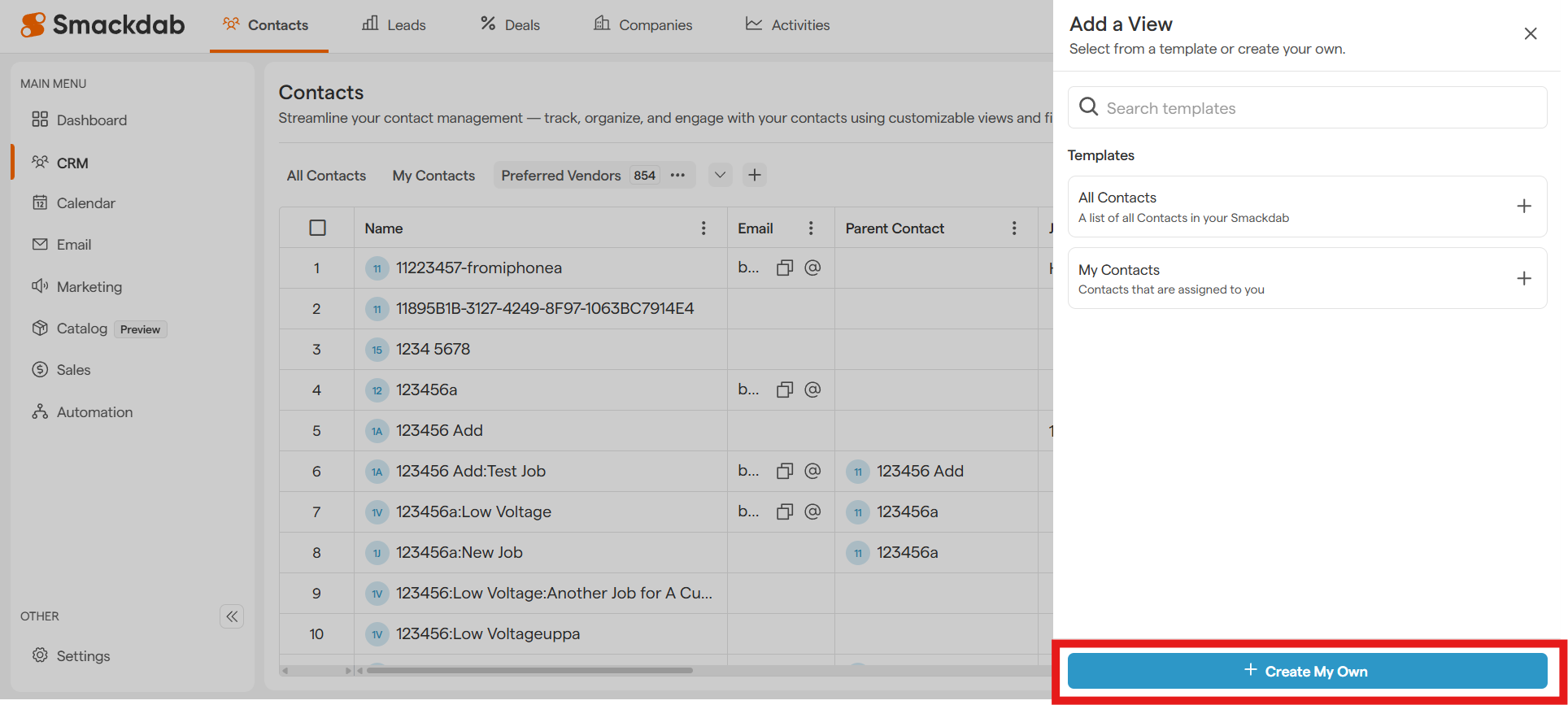Toggle the select-all contacts checkbox
The height and width of the screenshot is (705, 1568).
317,228
